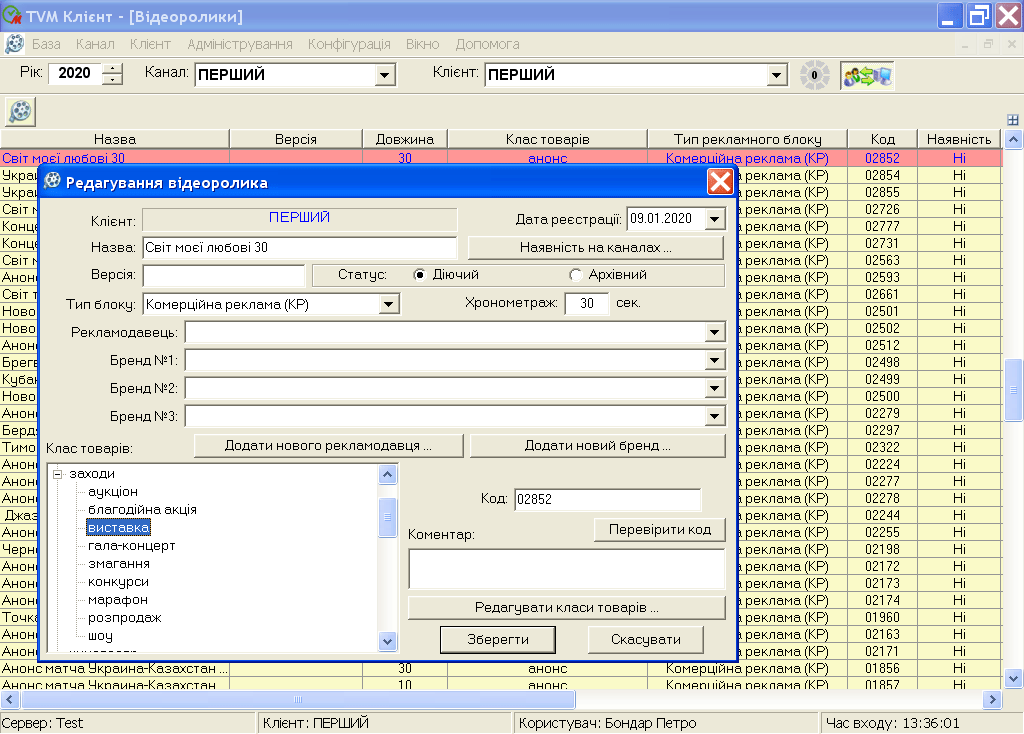1024x734 pixels.
Task: Open the Дата реєстрації date picker dropdown
Action: 714,219
